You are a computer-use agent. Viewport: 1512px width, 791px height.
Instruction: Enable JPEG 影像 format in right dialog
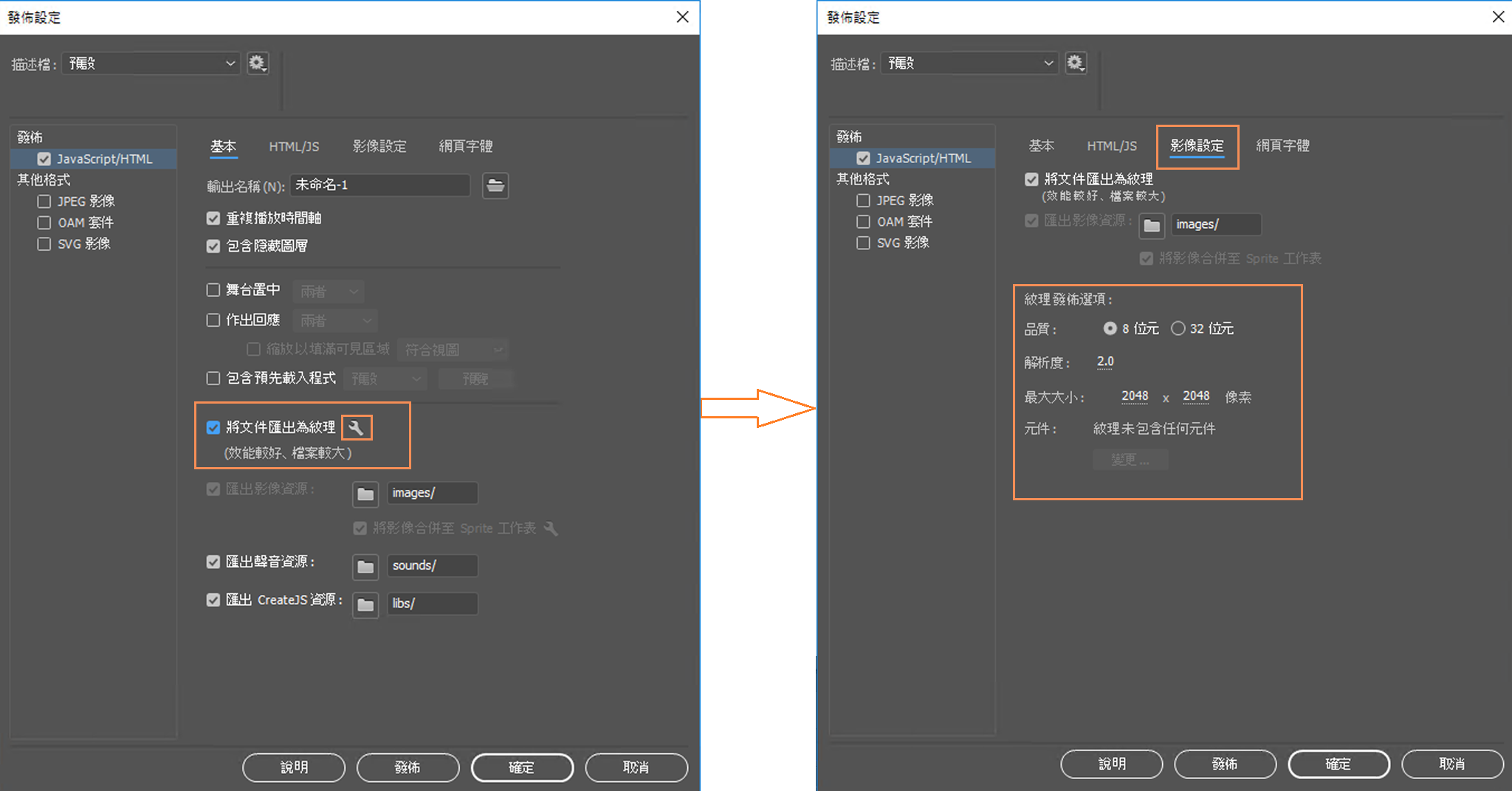point(863,201)
